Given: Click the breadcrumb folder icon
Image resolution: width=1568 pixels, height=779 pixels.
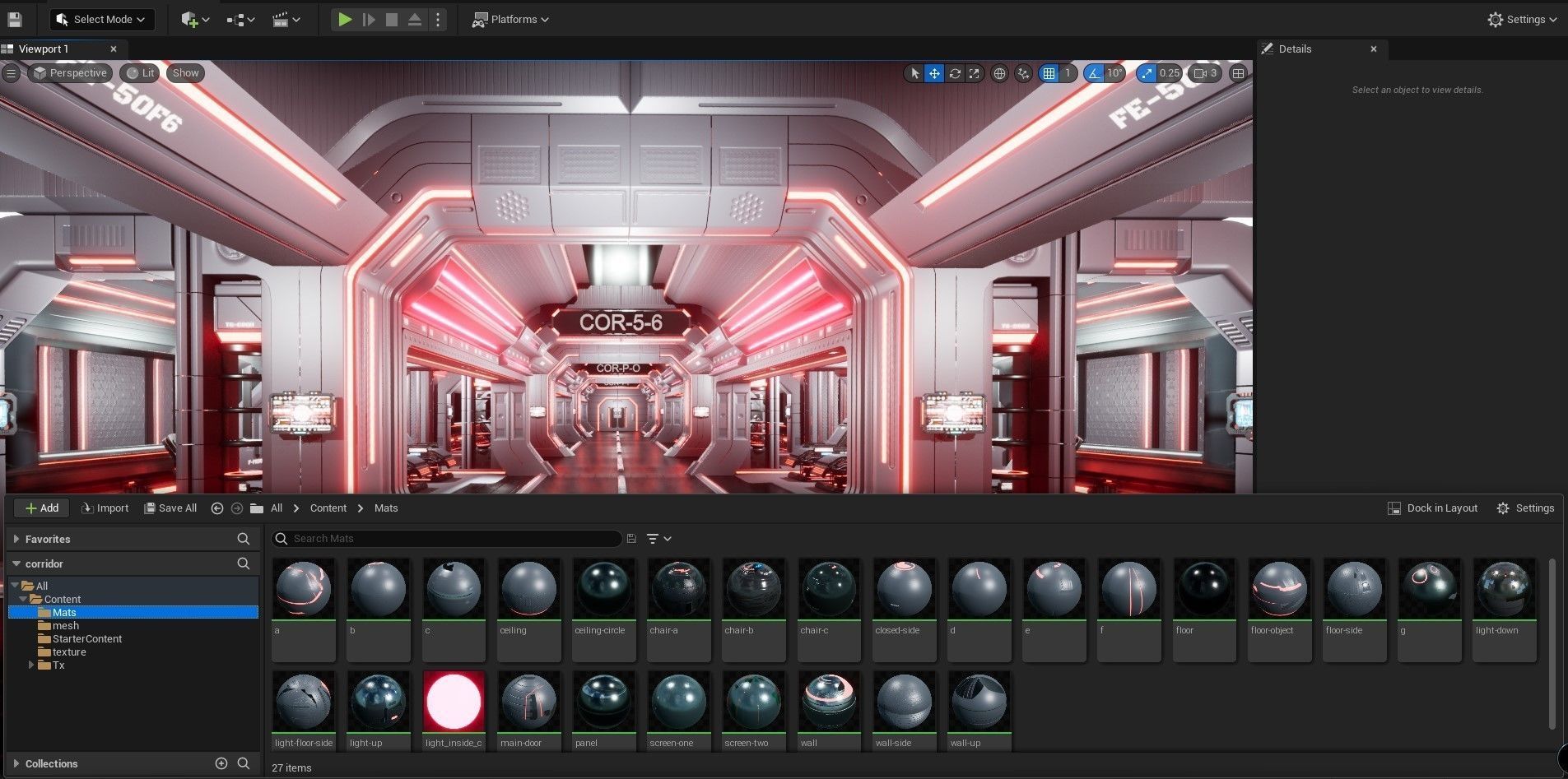Looking at the screenshot, I should (x=257, y=508).
